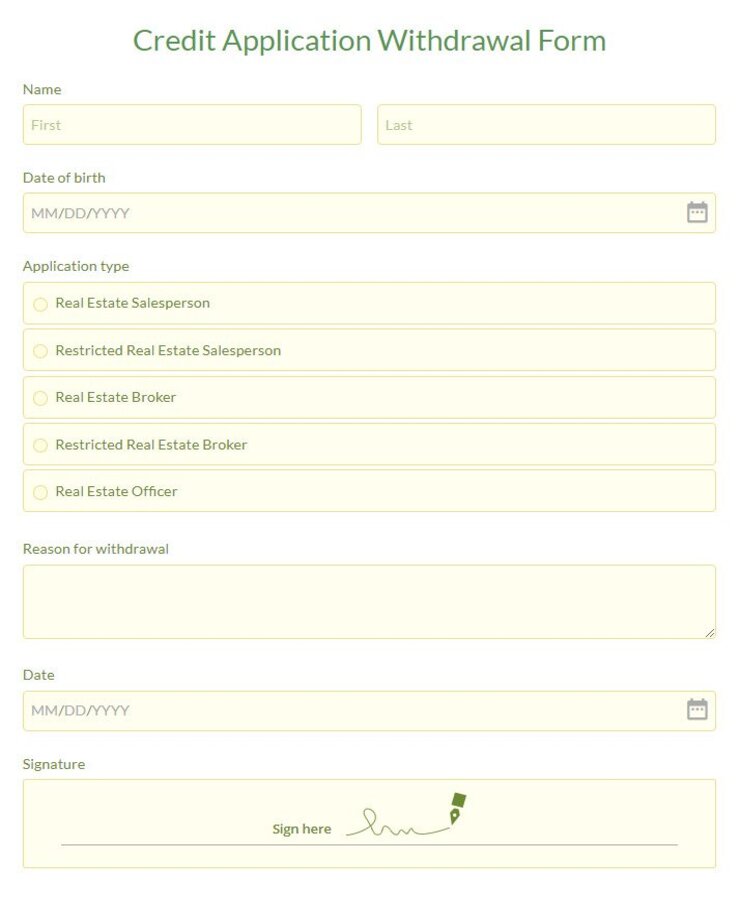740x900 pixels.
Task: Select the Real Estate Salesperson radio button
Action: pos(40,304)
